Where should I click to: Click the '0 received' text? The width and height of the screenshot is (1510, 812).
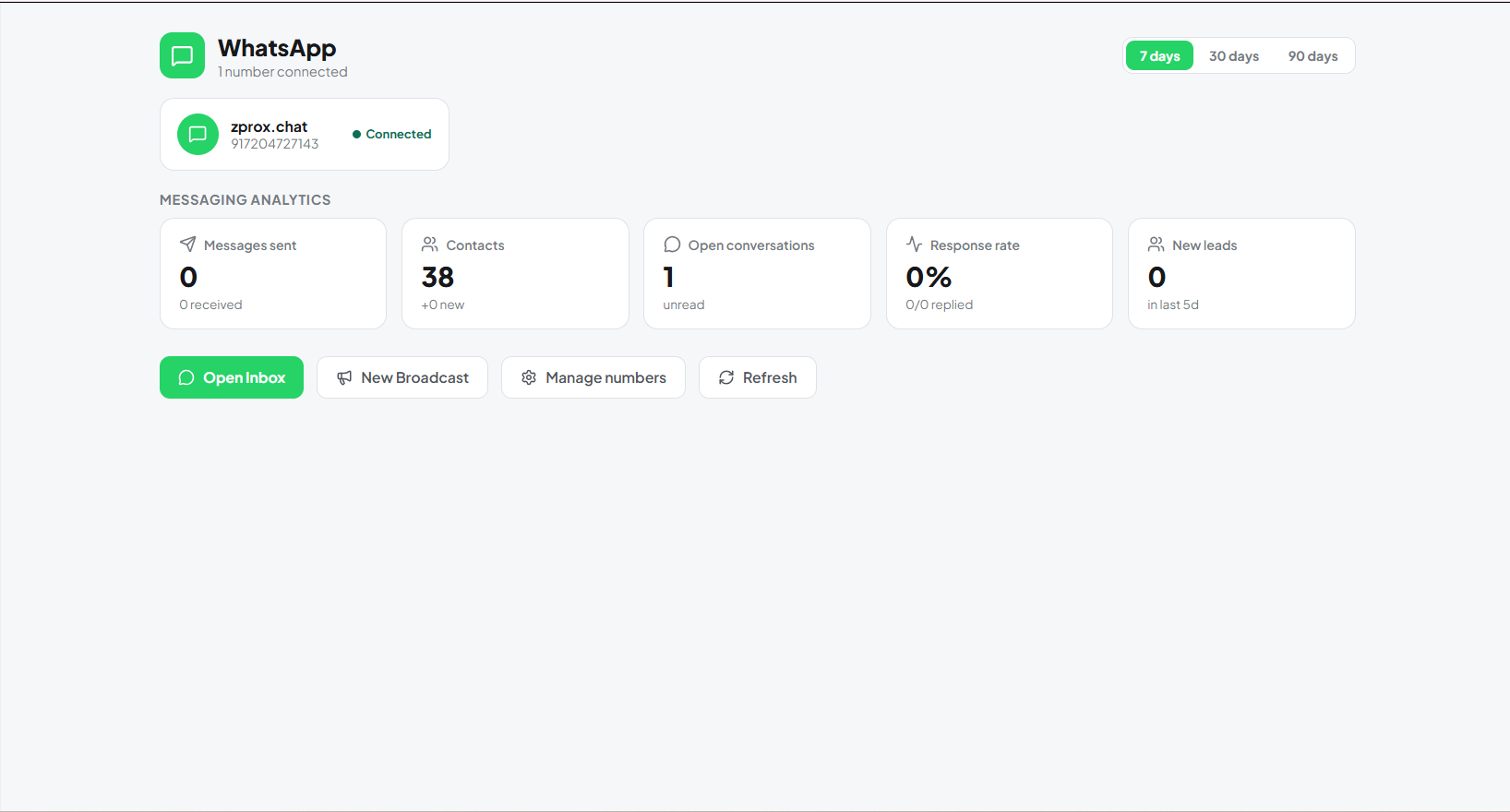tap(210, 304)
